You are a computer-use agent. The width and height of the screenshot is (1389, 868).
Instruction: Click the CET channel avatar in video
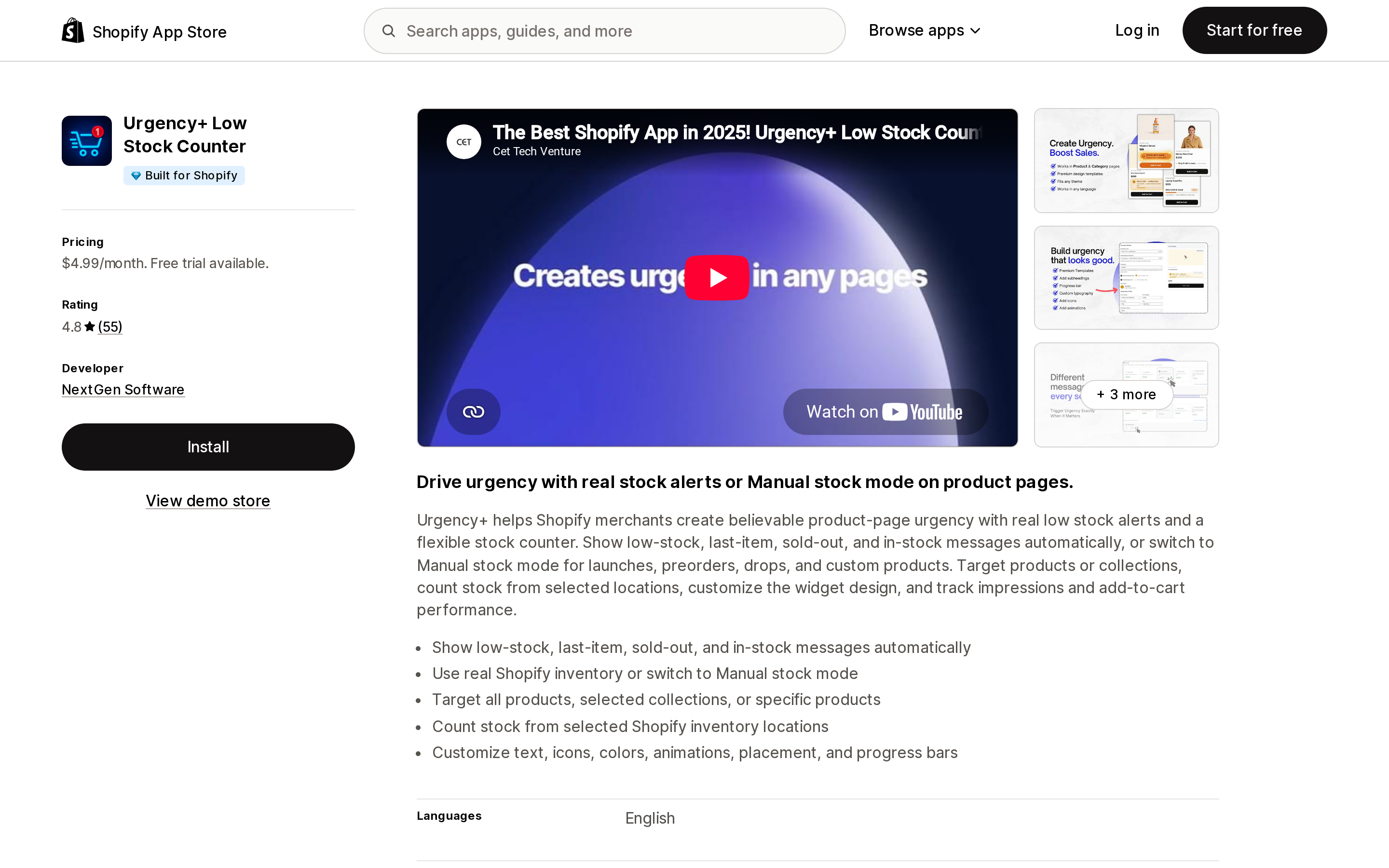464,142
